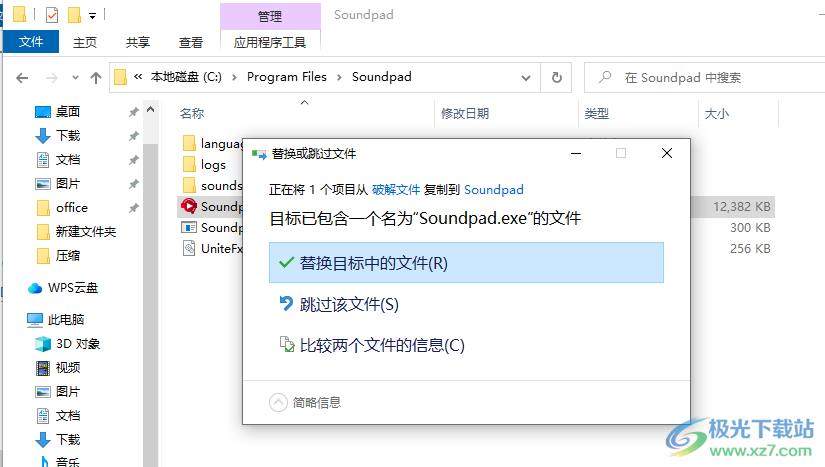Click the back navigation arrow
Screen dimensions: 825x467
[x=22, y=78]
